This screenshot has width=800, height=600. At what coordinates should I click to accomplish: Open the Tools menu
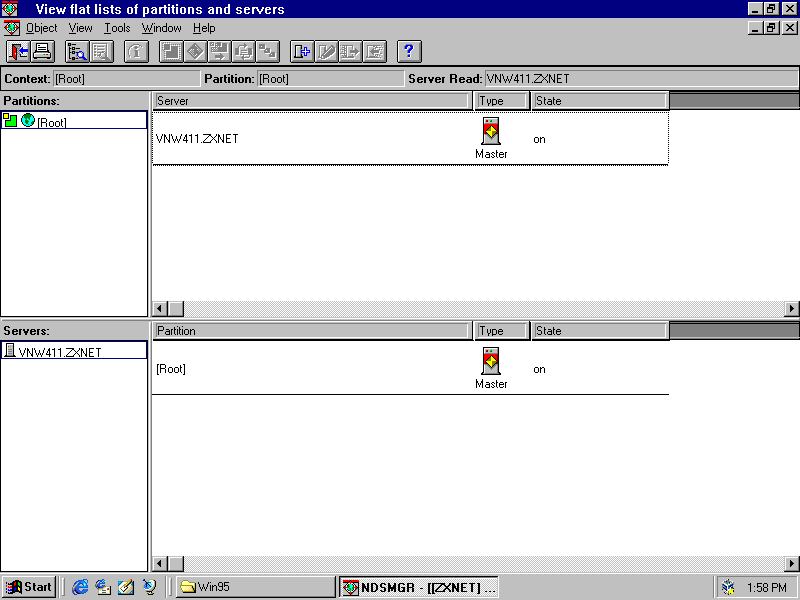coord(117,28)
